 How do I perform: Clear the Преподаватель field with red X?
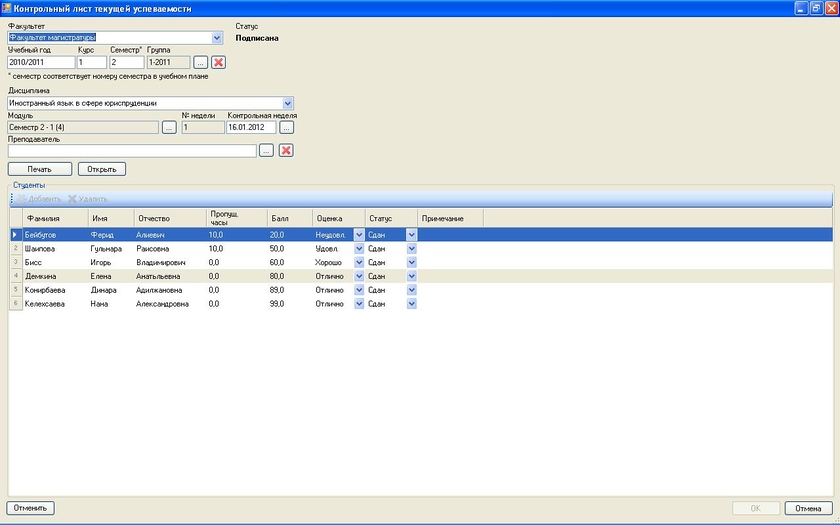(x=285, y=151)
